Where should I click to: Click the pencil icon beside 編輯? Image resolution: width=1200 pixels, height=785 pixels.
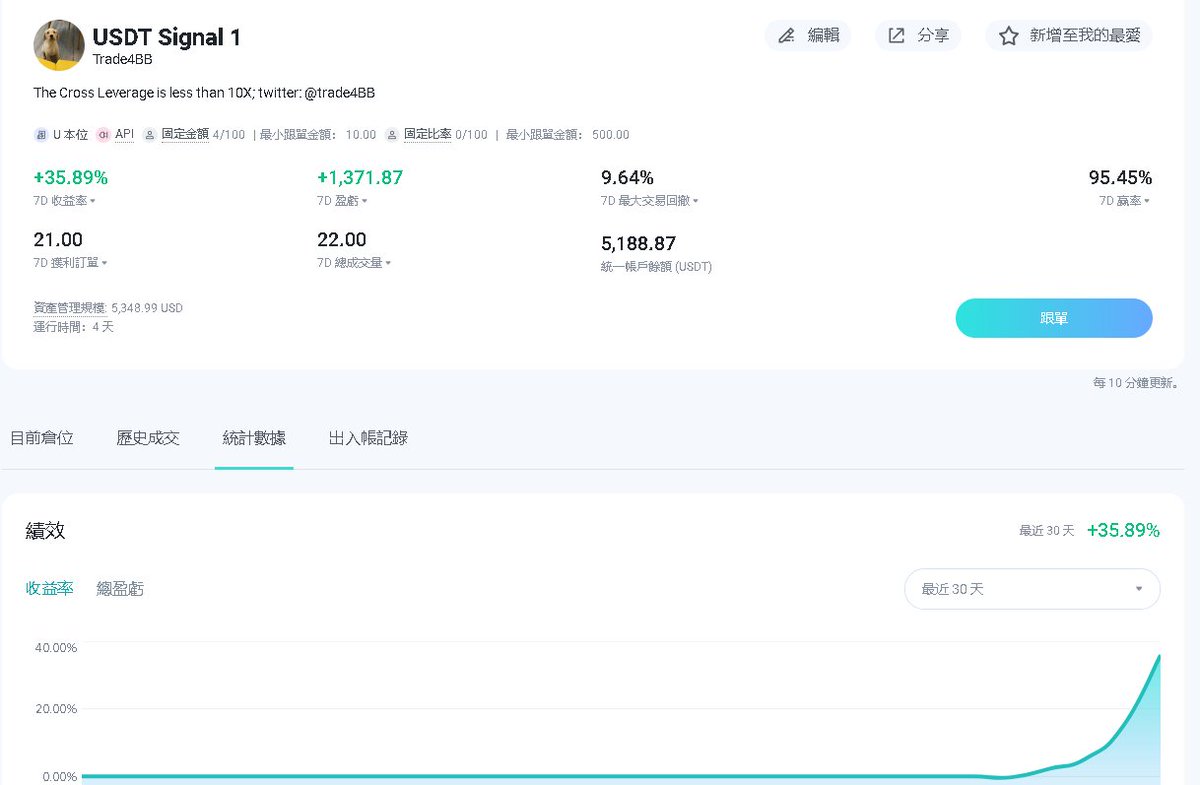click(x=787, y=35)
